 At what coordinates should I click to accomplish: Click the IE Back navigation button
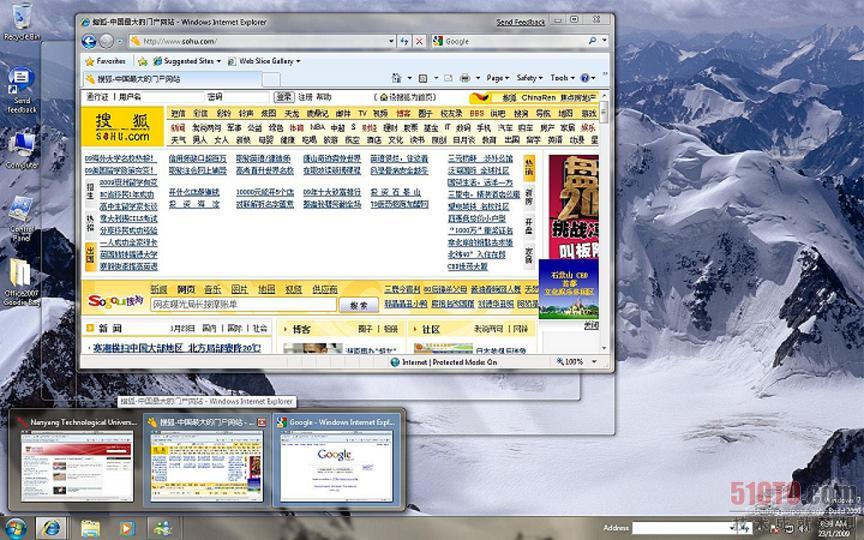(89, 41)
